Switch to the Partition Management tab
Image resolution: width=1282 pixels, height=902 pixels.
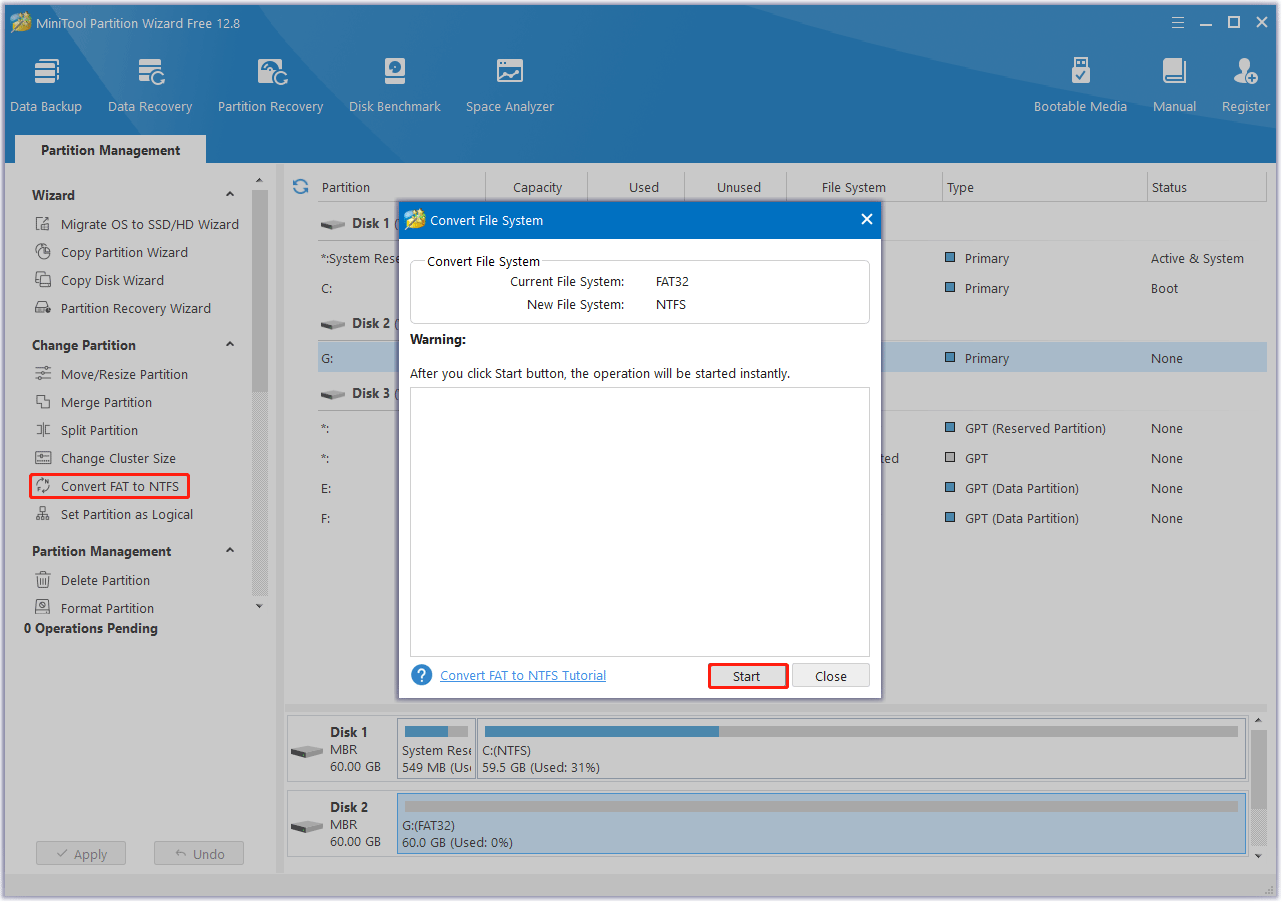pyautogui.click(x=111, y=150)
